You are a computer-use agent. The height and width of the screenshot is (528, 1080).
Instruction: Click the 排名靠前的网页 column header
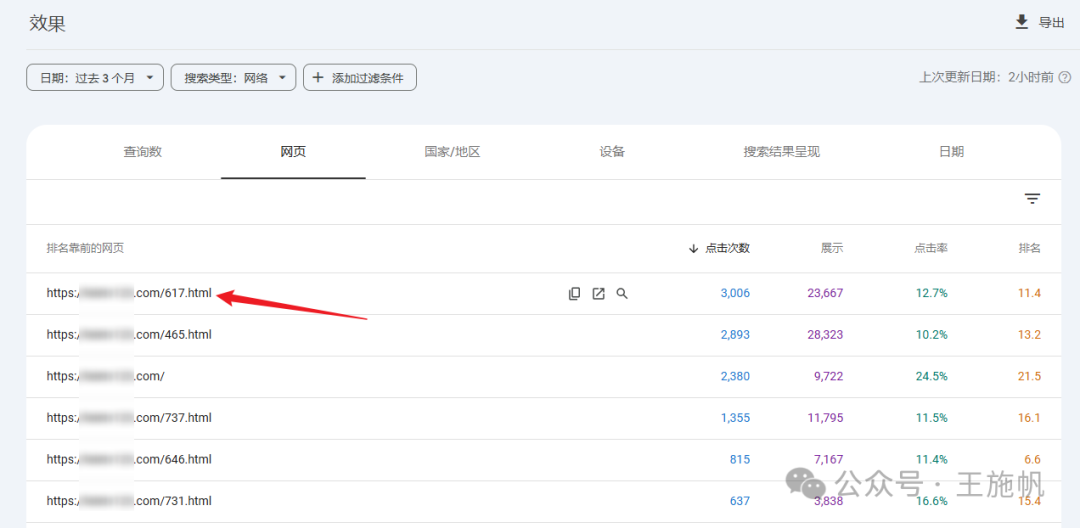pyautogui.click(x=85, y=249)
